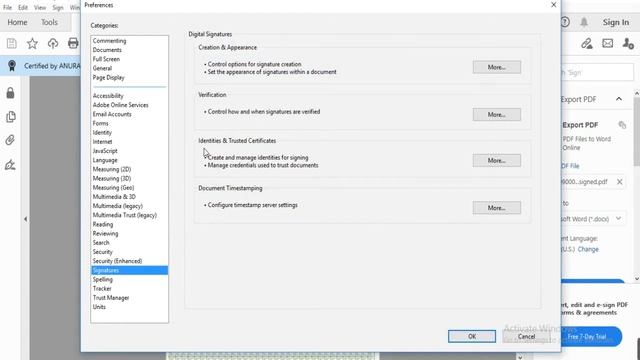640x360 pixels.
Task: Click the certified ribbon badge icon
Action: click(12, 65)
